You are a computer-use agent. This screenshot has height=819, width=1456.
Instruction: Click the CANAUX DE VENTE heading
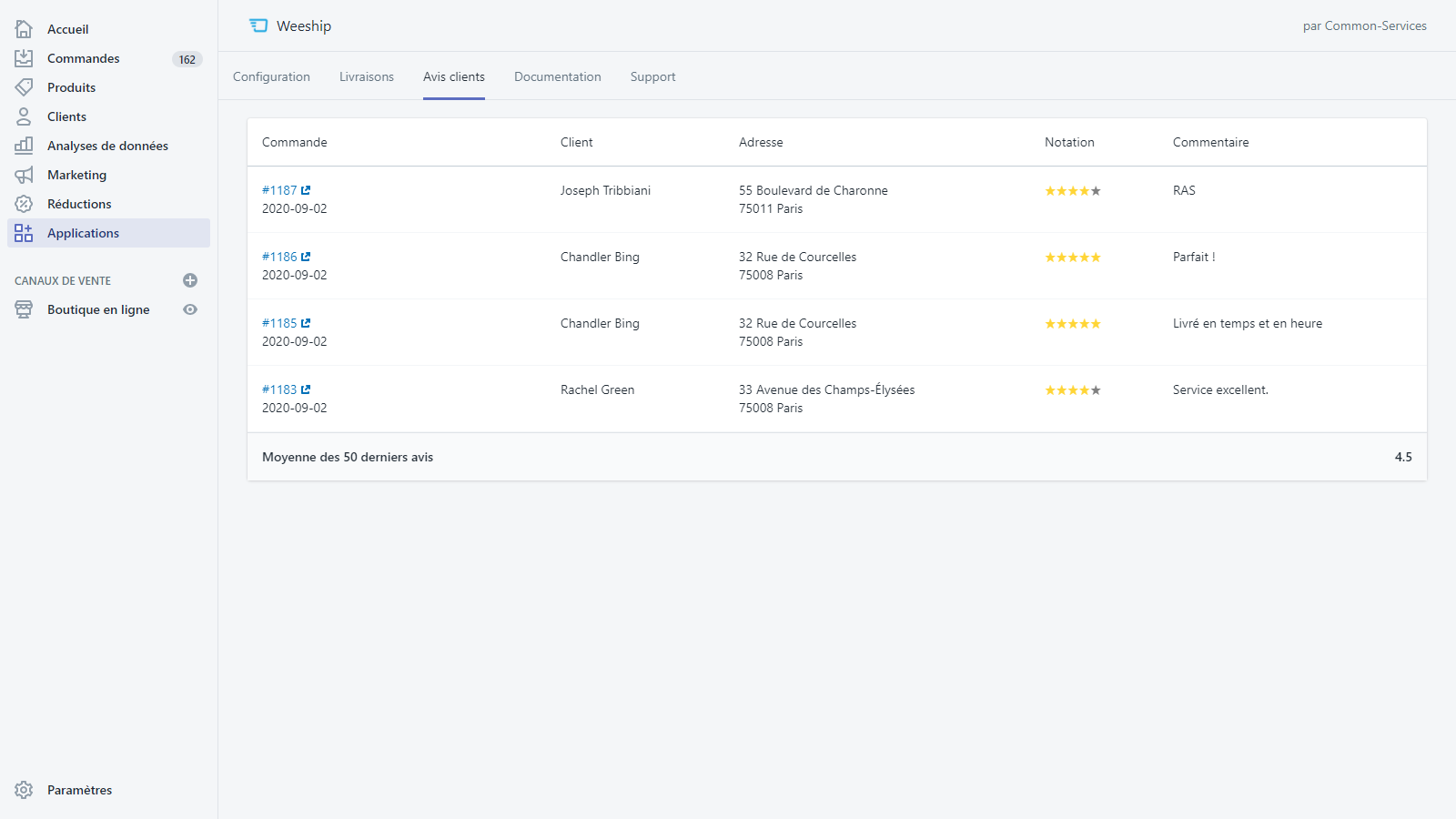point(63,281)
